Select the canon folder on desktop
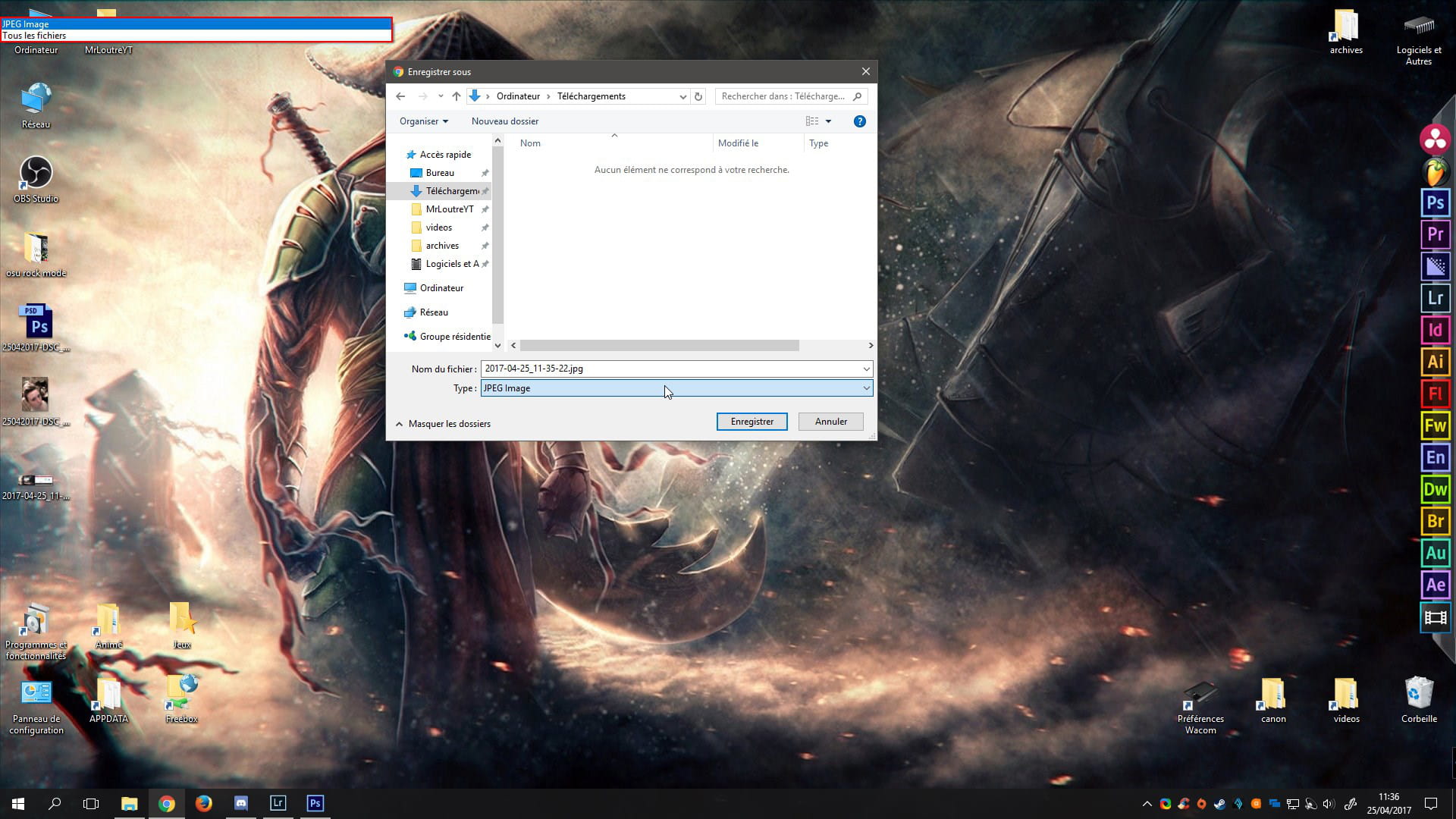The image size is (1456, 819). [1273, 699]
